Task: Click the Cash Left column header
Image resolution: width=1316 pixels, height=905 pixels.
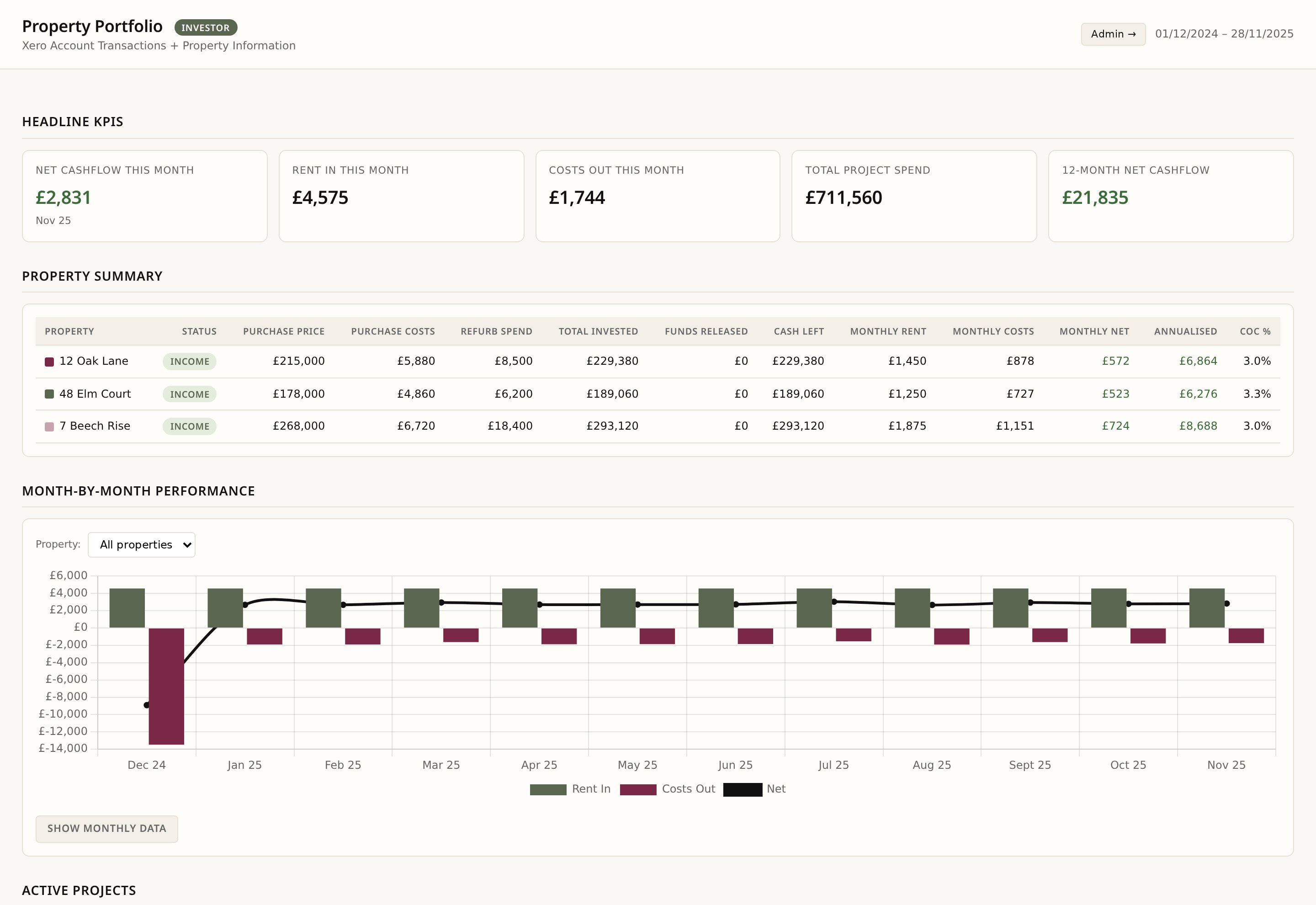Action: 799,331
